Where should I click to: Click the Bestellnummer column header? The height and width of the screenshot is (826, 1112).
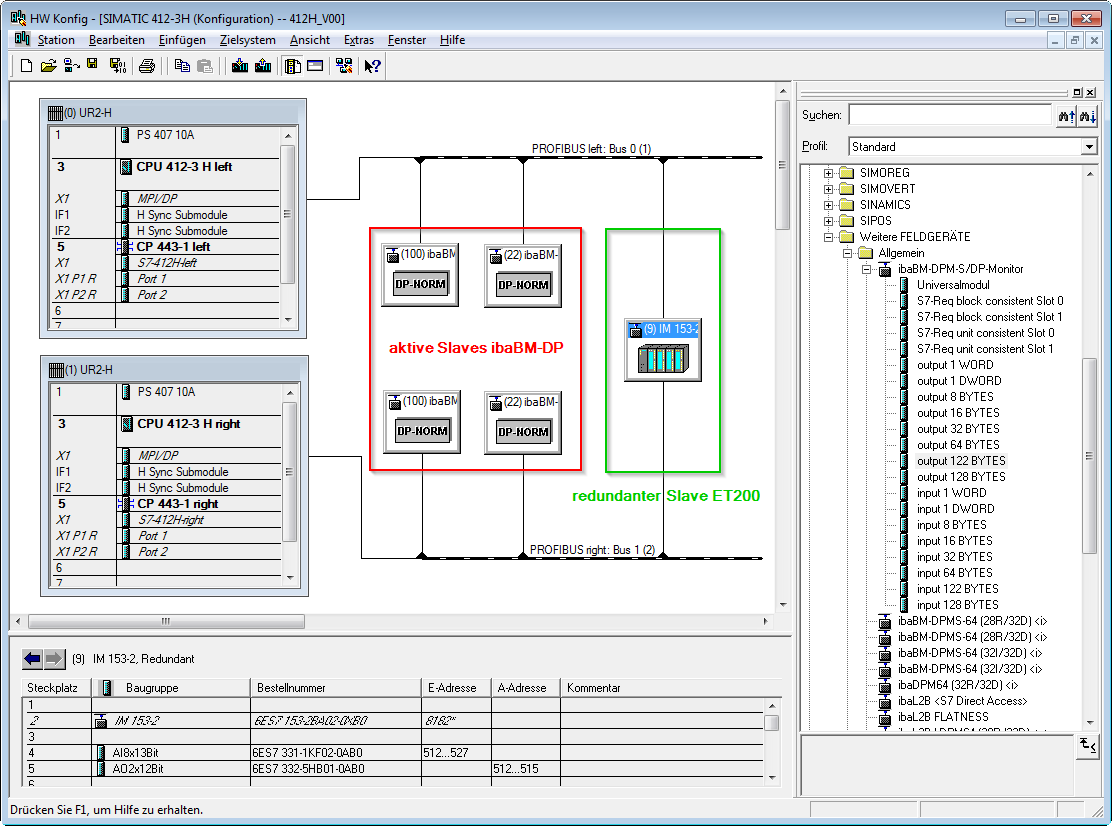pos(335,688)
